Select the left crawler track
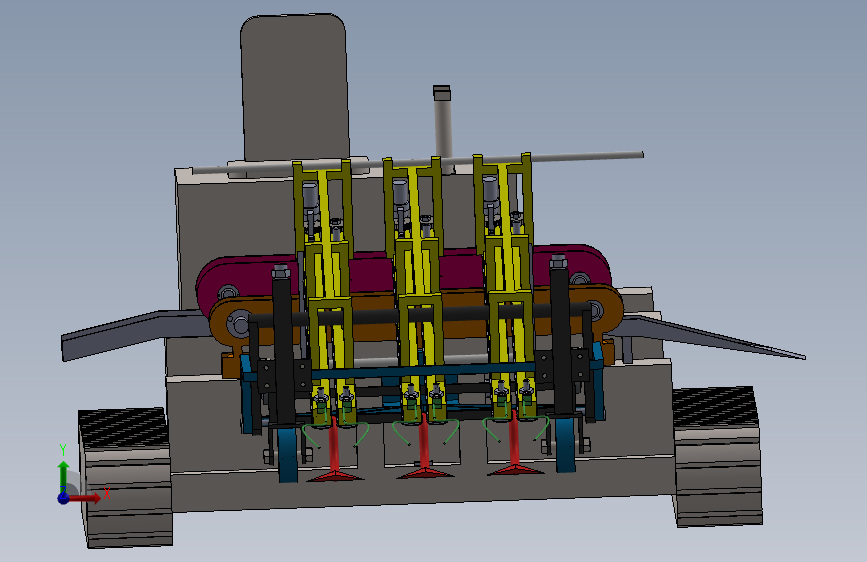Viewport: 867px width, 562px height. coord(126,478)
